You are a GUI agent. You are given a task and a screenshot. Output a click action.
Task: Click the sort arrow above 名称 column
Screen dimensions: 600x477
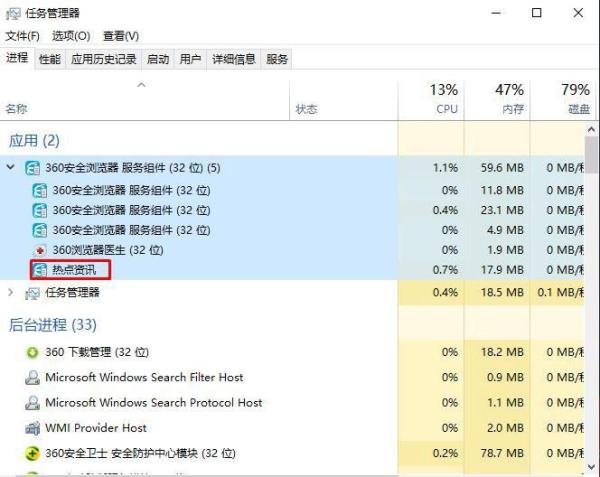tap(142, 85)
